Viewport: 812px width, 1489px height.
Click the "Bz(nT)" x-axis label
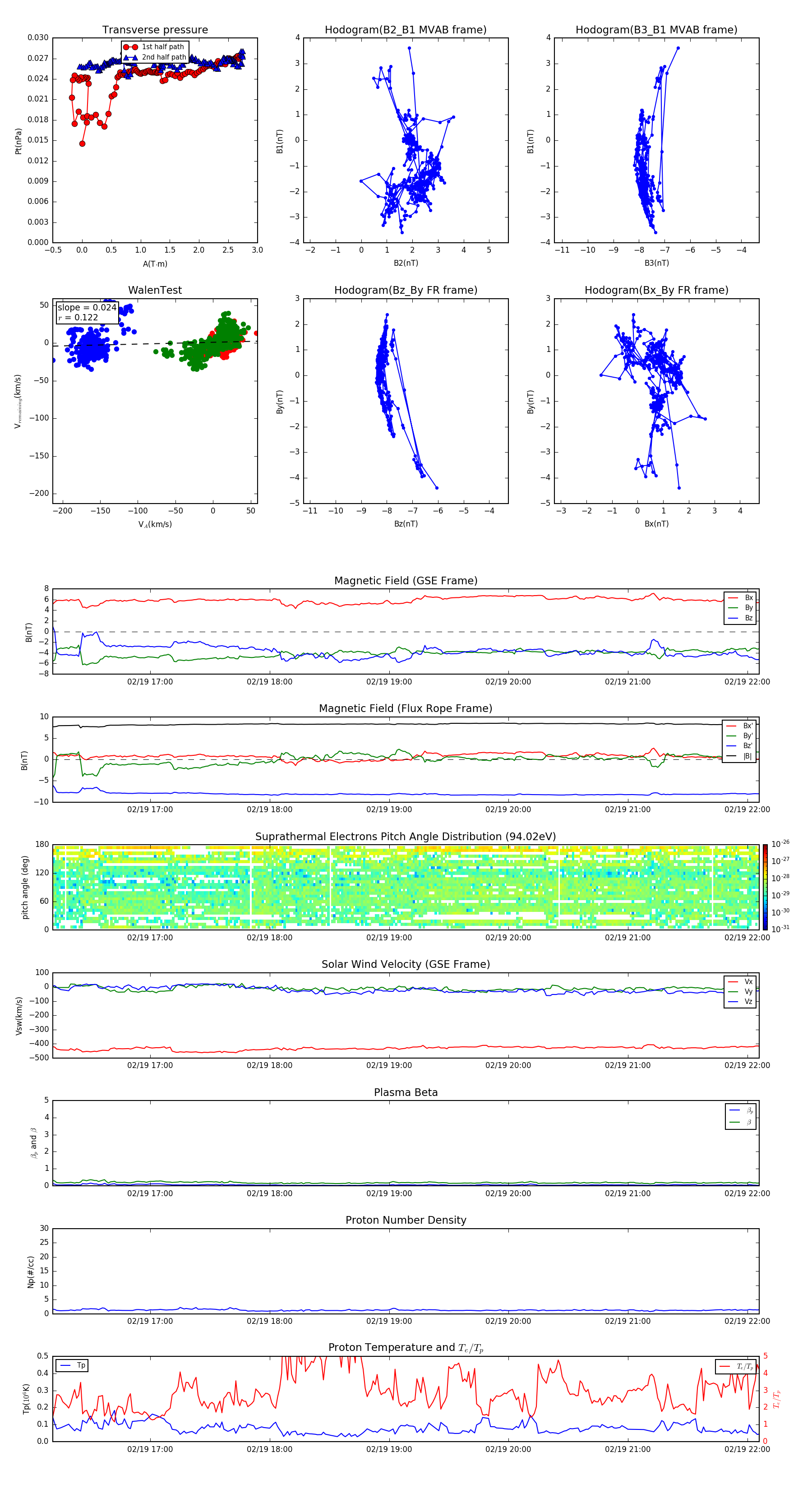click(406, 524)
